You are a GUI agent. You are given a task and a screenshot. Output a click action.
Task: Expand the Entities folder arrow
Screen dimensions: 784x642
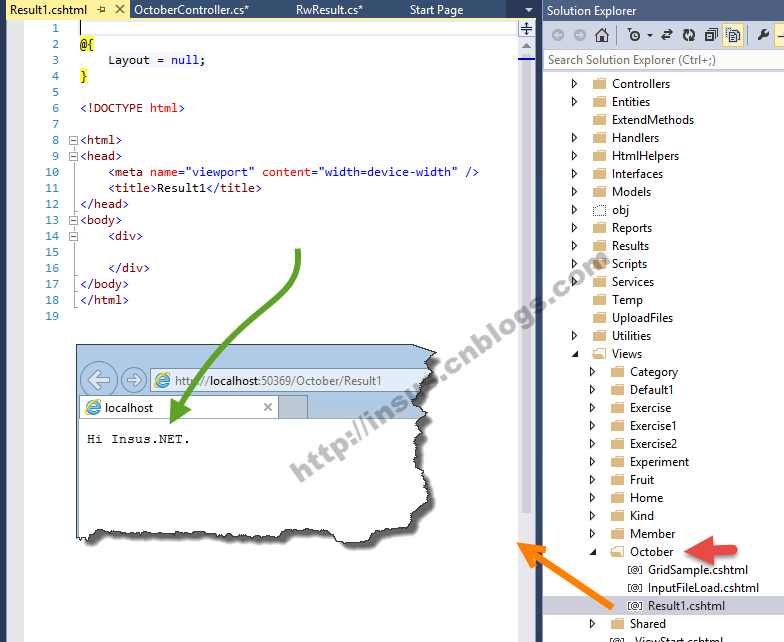(574, 102)
